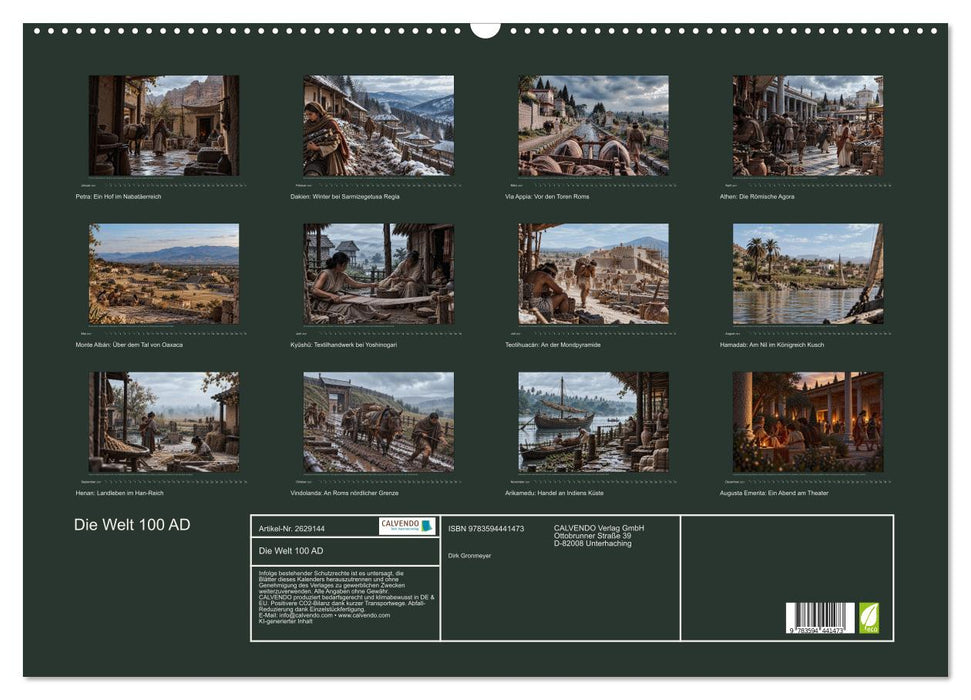Click the info@calvendo.com email line
Viewport: 971px width, 700px height.
pos(324,615)
